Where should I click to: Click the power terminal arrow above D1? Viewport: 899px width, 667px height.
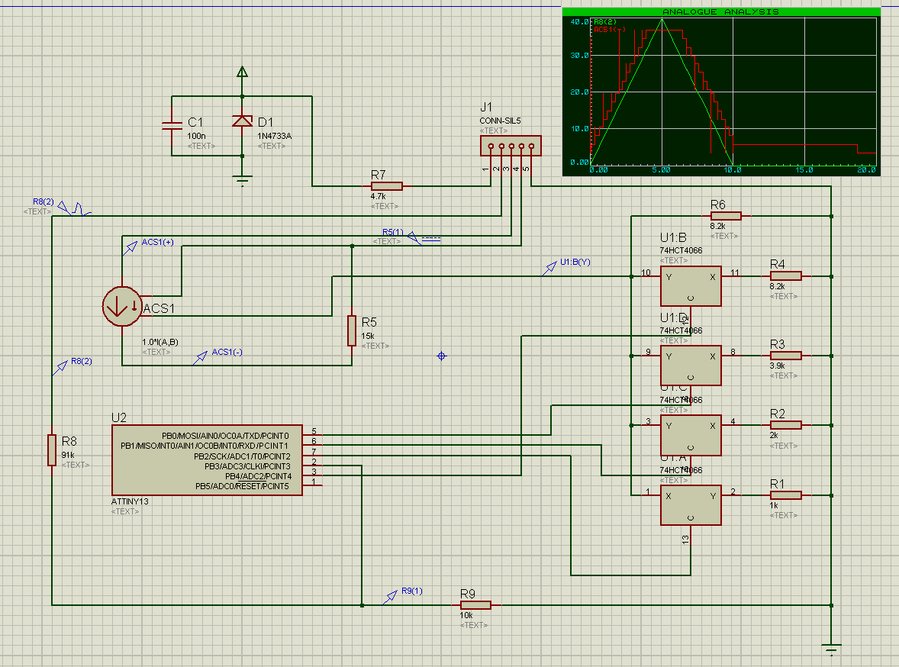[x=241, y=73]
